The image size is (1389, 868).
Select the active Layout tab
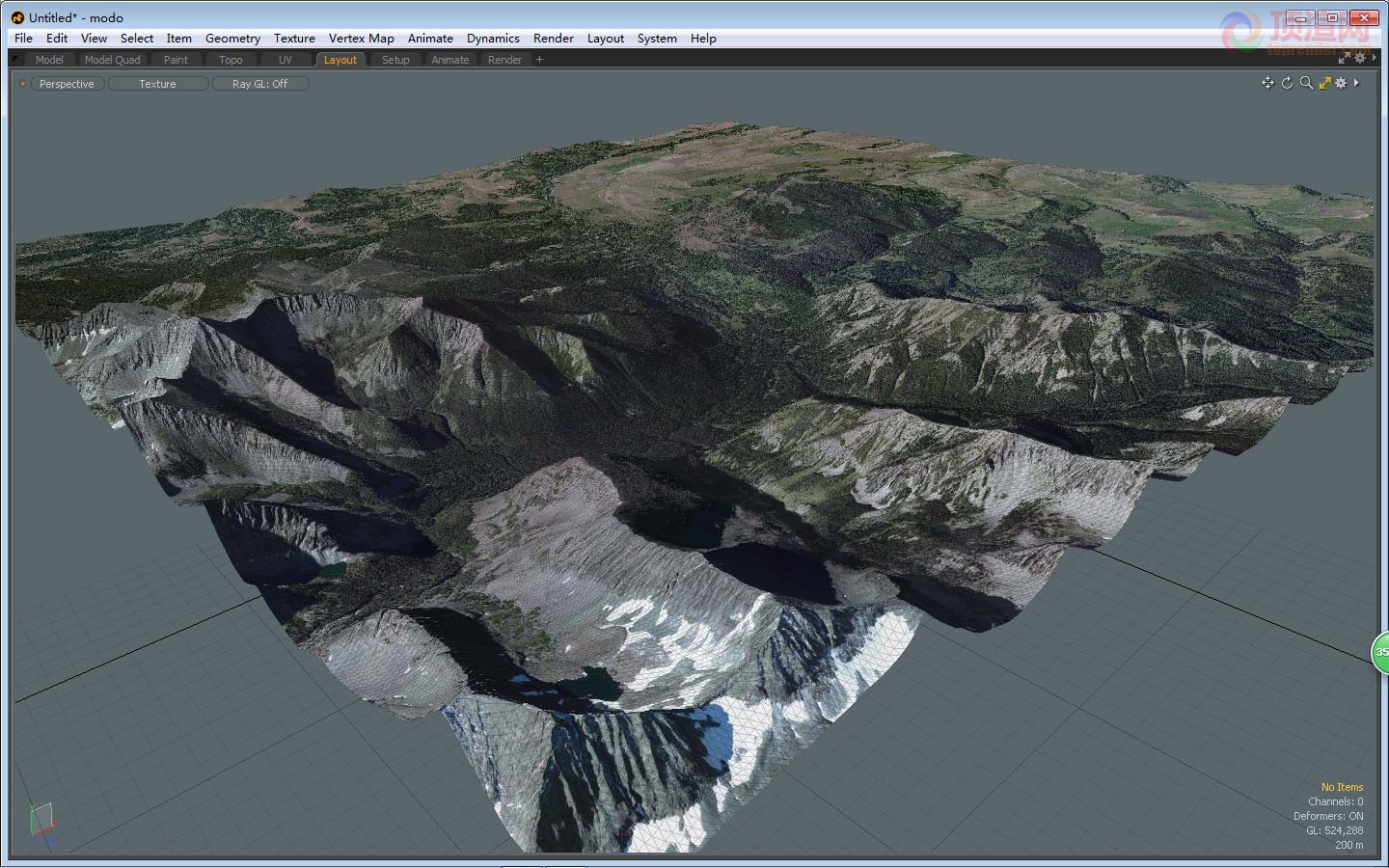(x=340, y=60)
